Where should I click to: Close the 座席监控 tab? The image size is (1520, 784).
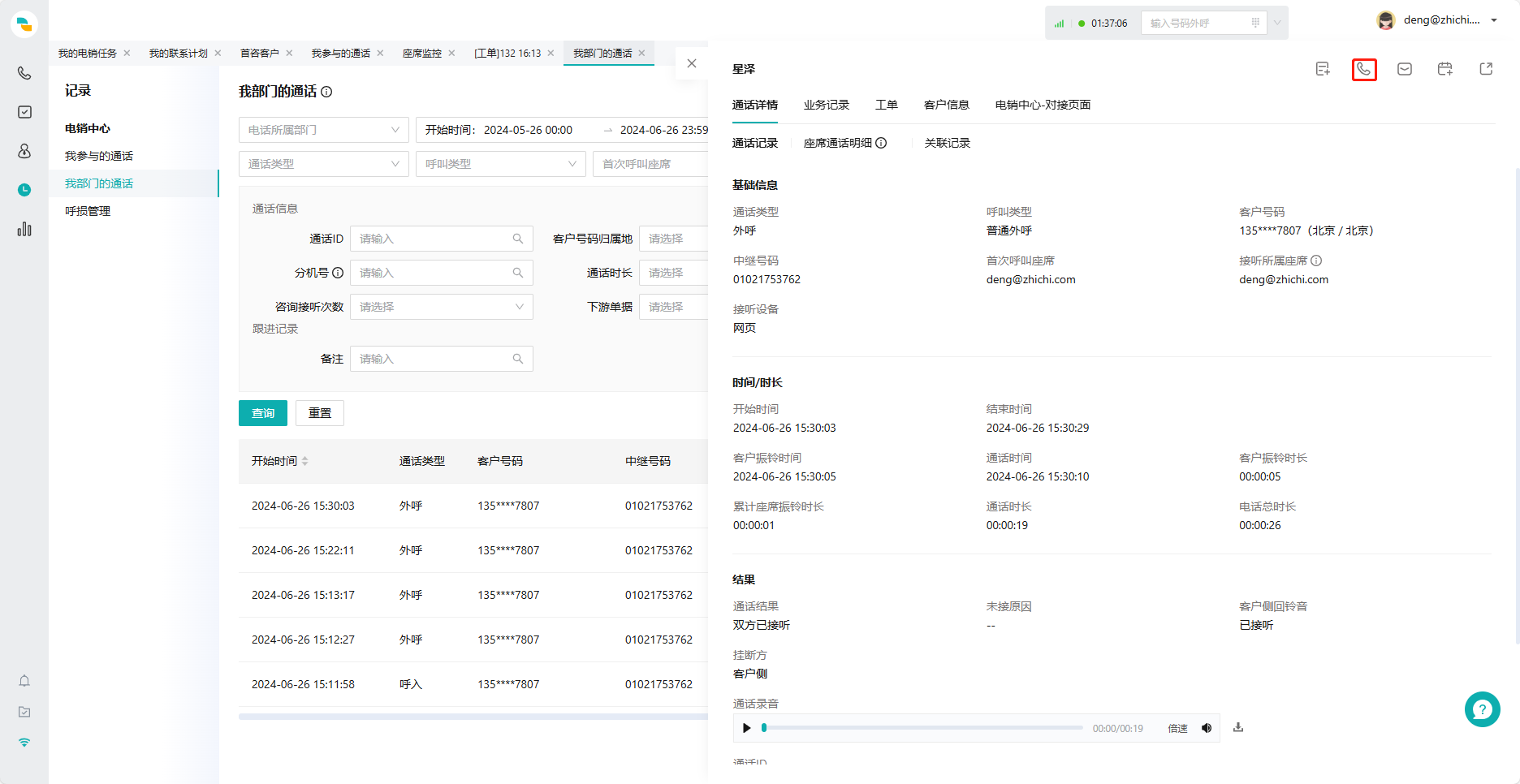click(x=451, y=54)
